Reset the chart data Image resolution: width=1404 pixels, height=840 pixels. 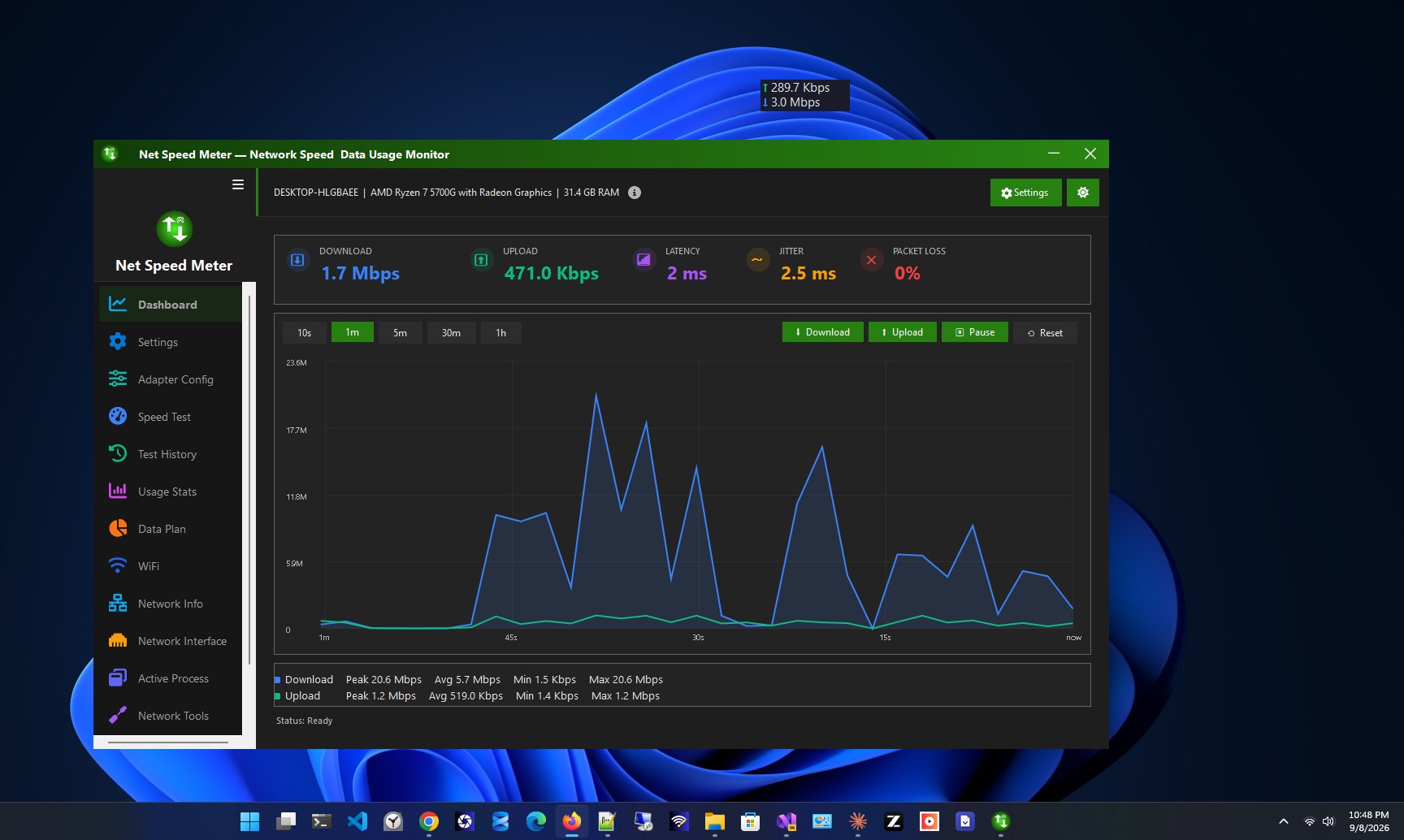pyautogui.click(x=1045, y=332)
